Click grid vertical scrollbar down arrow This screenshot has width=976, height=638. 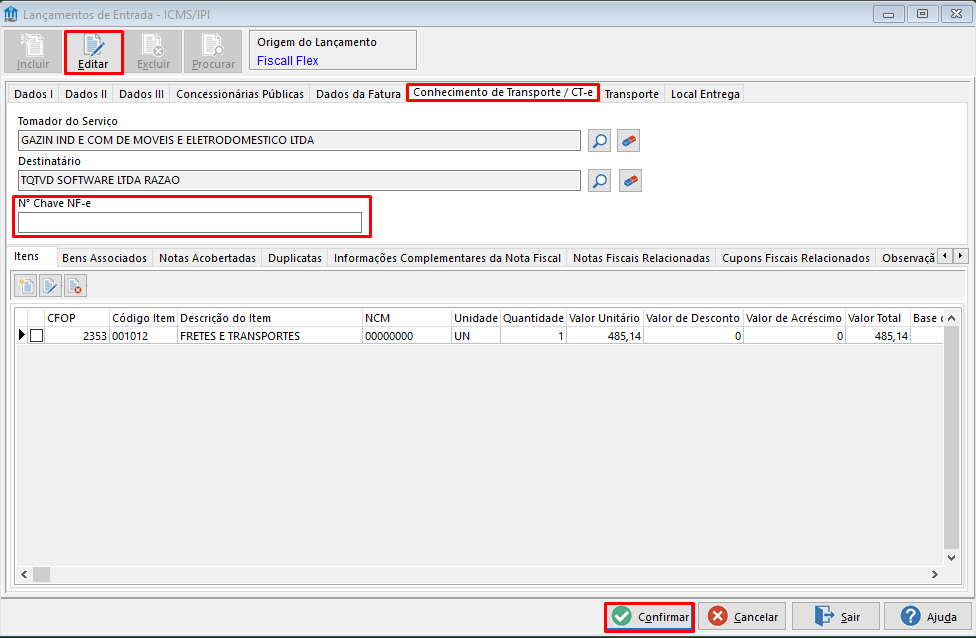951,558
